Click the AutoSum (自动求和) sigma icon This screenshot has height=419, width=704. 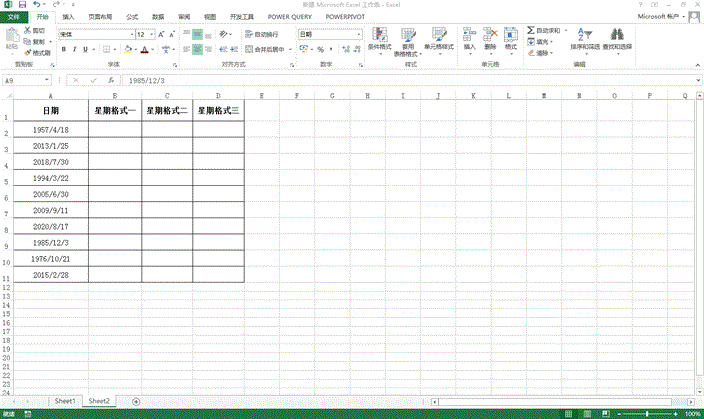click(530, 31)
